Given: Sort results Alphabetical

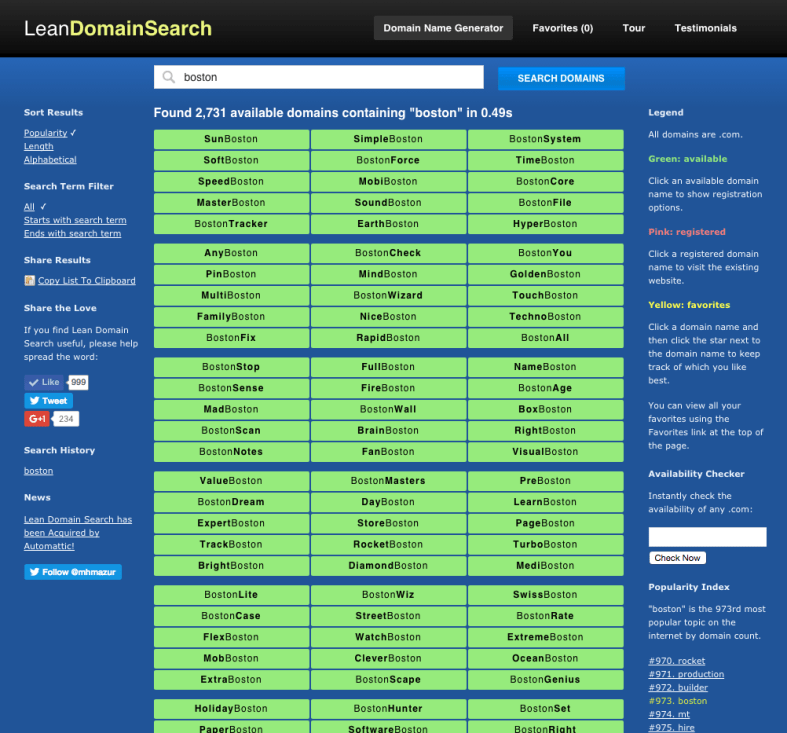Looking at the screenshot, I should tap(50, 160).
